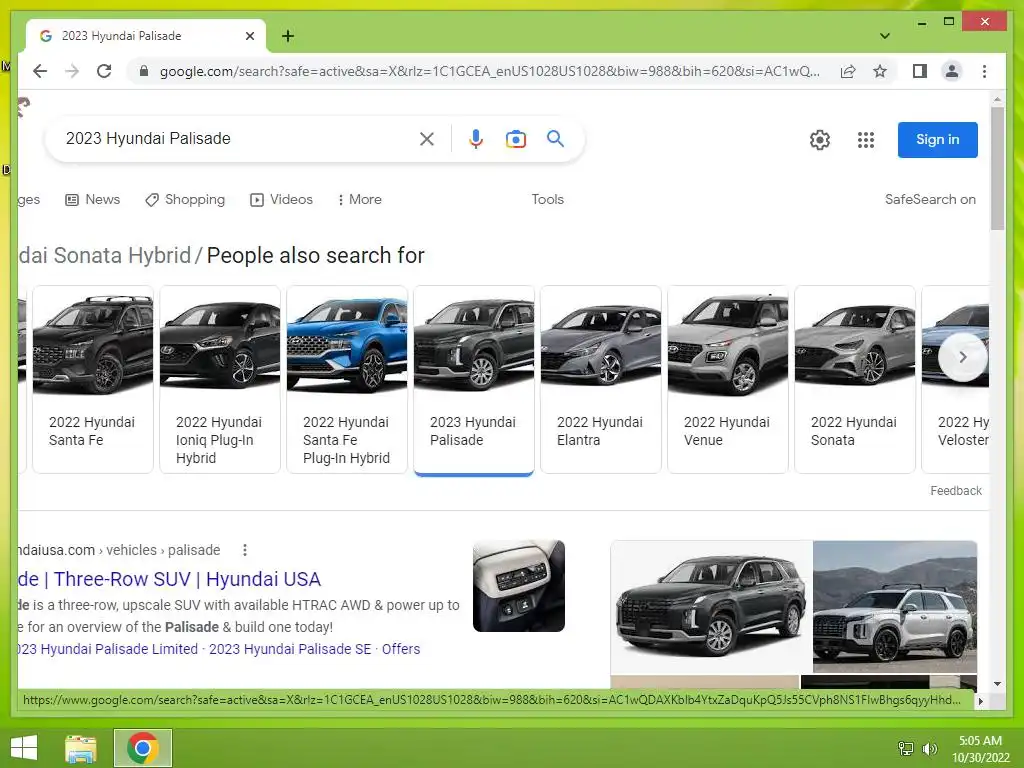Click Hyundai Sonata Hybrid breadcrumb heading
Image resolution: width=1024 pixels, height=768 pixels.
point(104,255)
